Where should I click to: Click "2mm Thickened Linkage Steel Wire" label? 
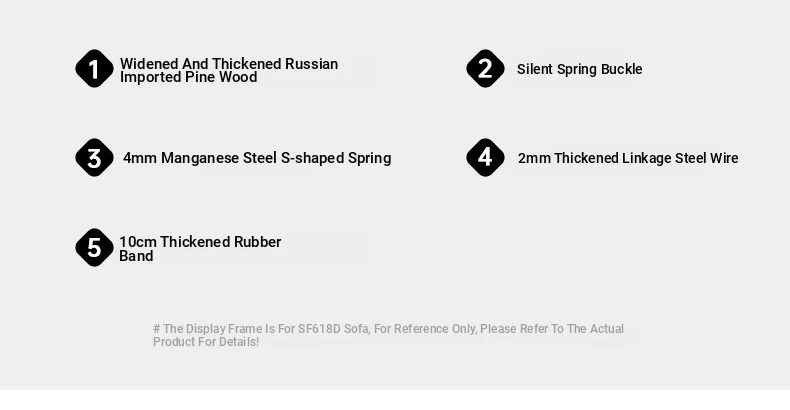[x=628, y=158]
